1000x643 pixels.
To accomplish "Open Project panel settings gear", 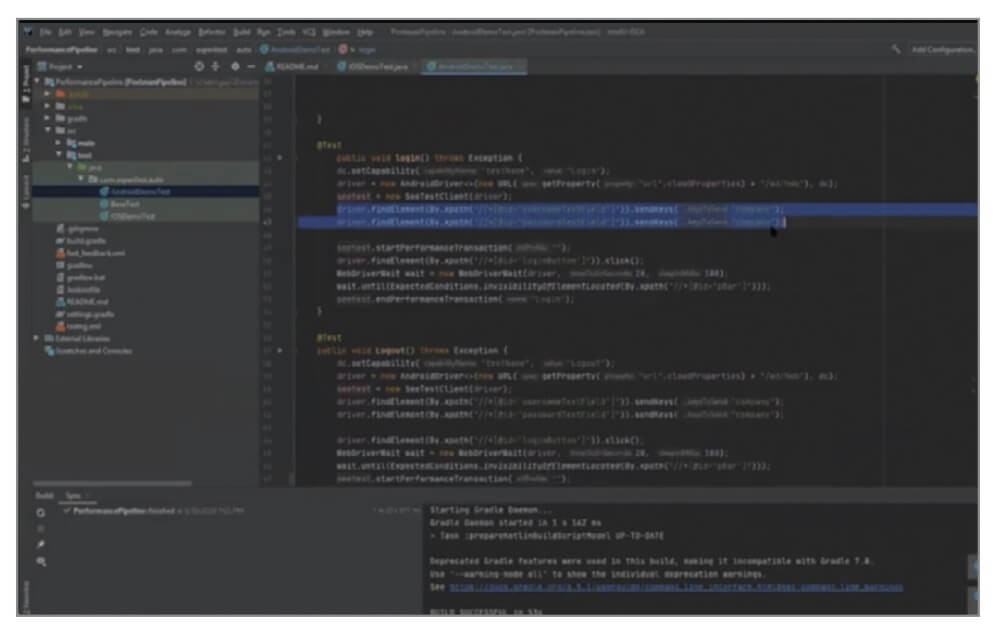I will [x=236, y=66].
